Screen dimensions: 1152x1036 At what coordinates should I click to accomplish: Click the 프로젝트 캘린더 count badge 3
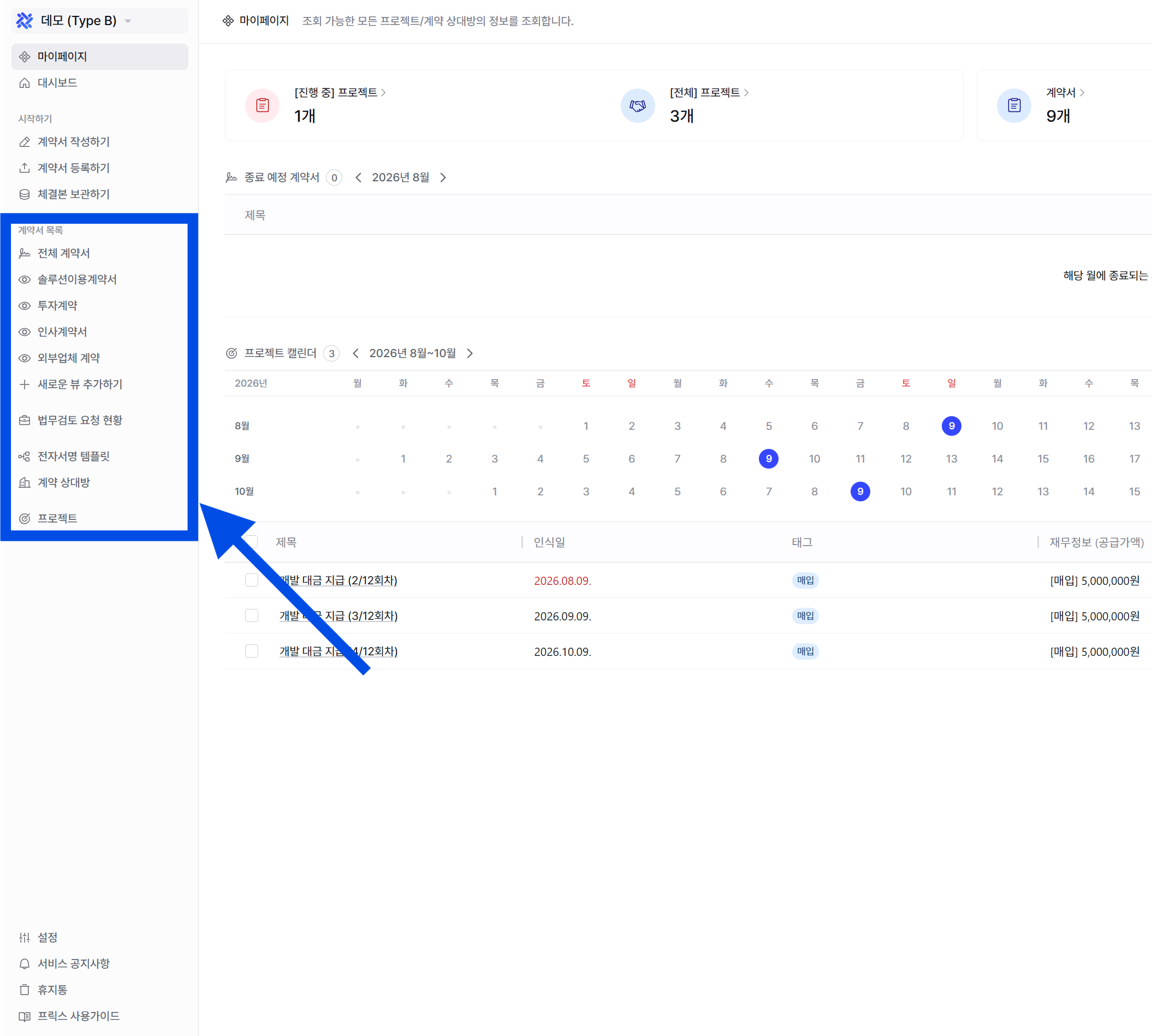tap(331, 353)
